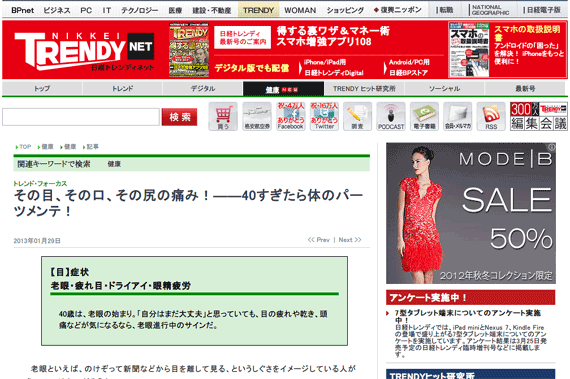Open the 会員・メルマガ envelope icon
Screen dimensions: 570x379
click(x=458, y=116)
